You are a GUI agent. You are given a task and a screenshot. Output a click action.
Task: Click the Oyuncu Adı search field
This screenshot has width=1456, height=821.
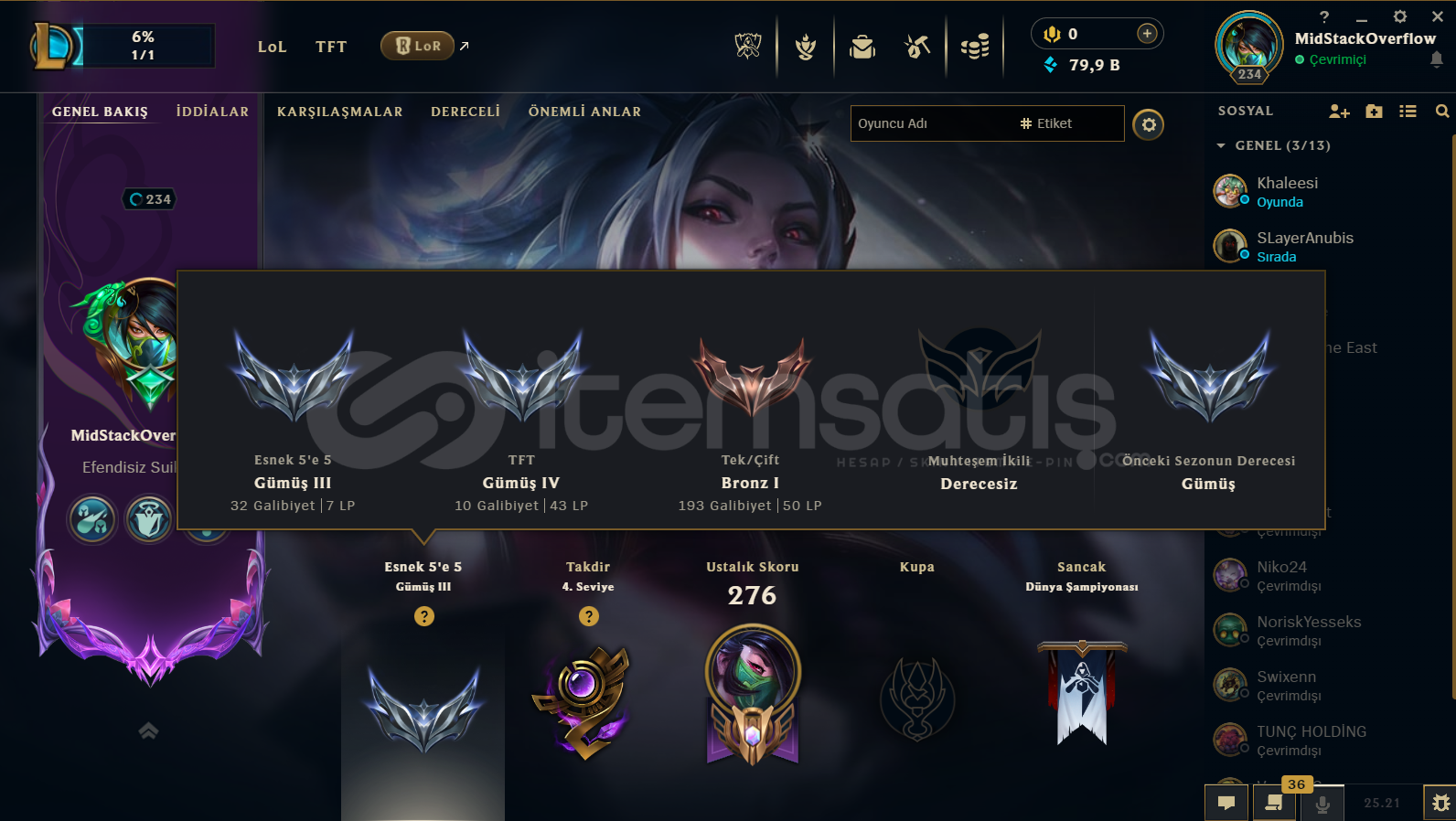[x=987, y=123]
